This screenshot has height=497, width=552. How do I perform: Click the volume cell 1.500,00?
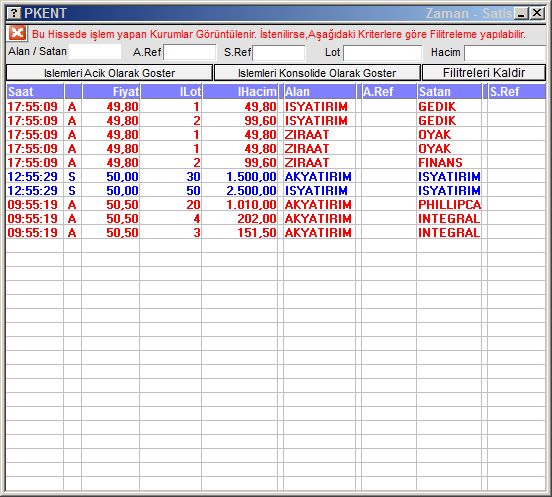(251, 176)
